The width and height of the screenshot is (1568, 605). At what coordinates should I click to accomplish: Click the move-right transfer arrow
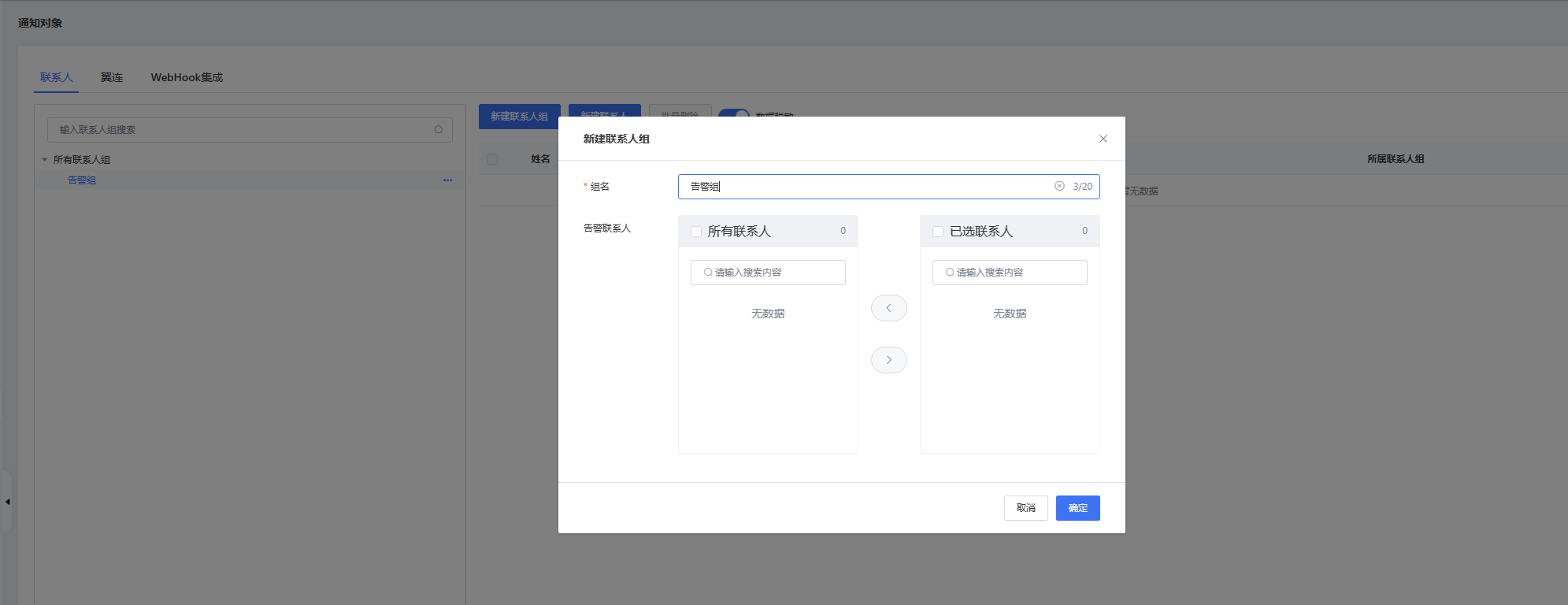tap(888, 360)
